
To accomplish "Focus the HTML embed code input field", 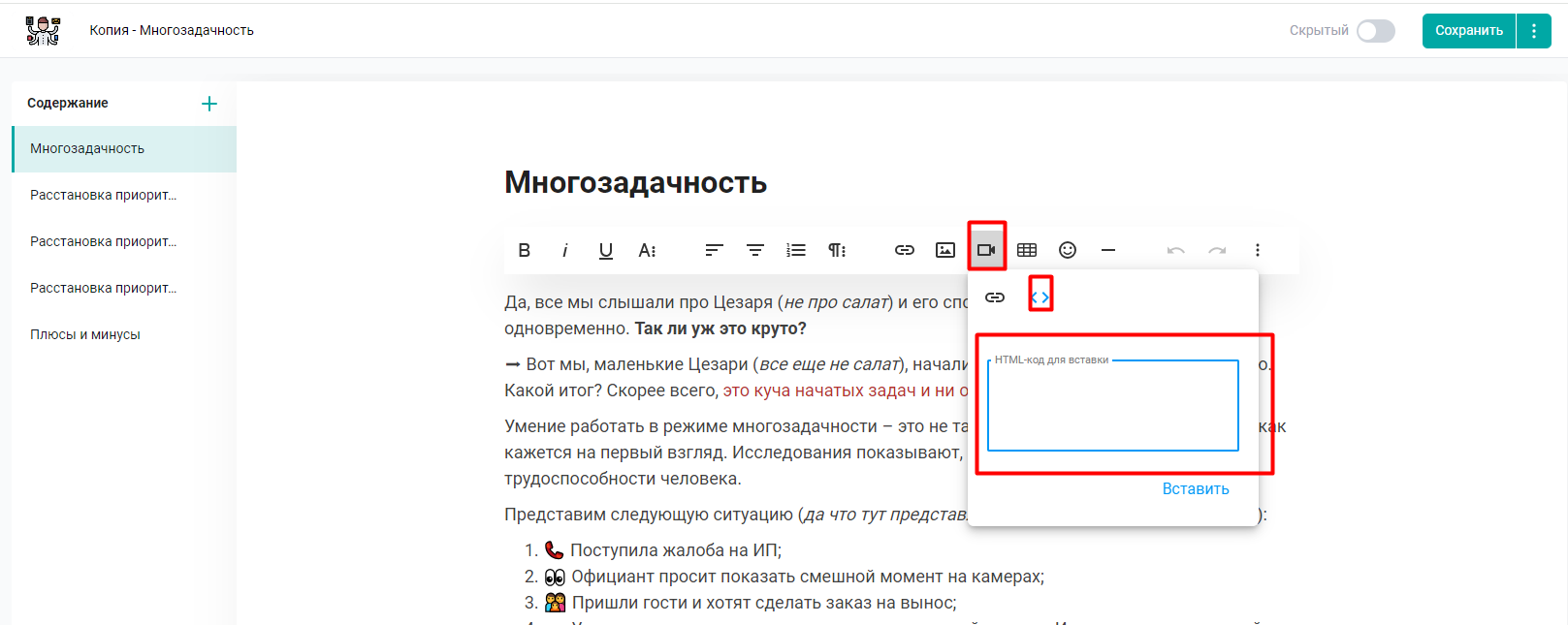I will pos(1113,406).
